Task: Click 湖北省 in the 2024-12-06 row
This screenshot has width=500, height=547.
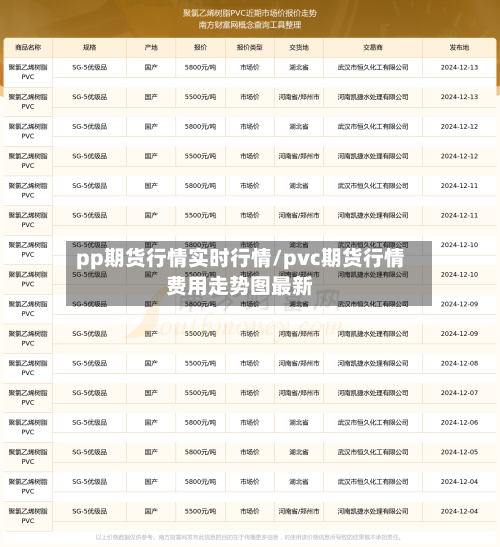Action: tap(299, 422)
